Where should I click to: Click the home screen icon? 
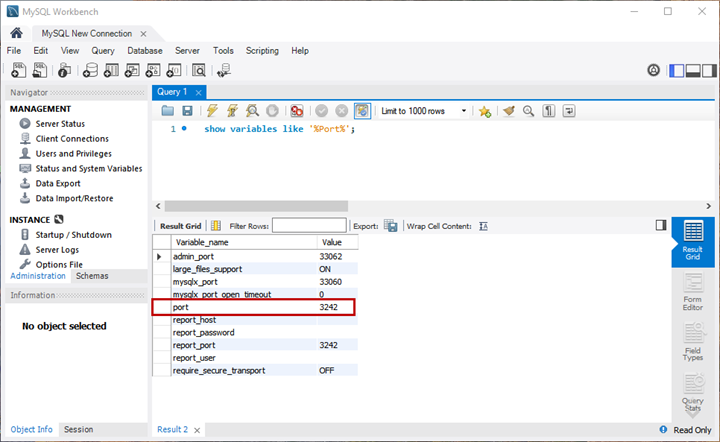[x=17, y=33]
